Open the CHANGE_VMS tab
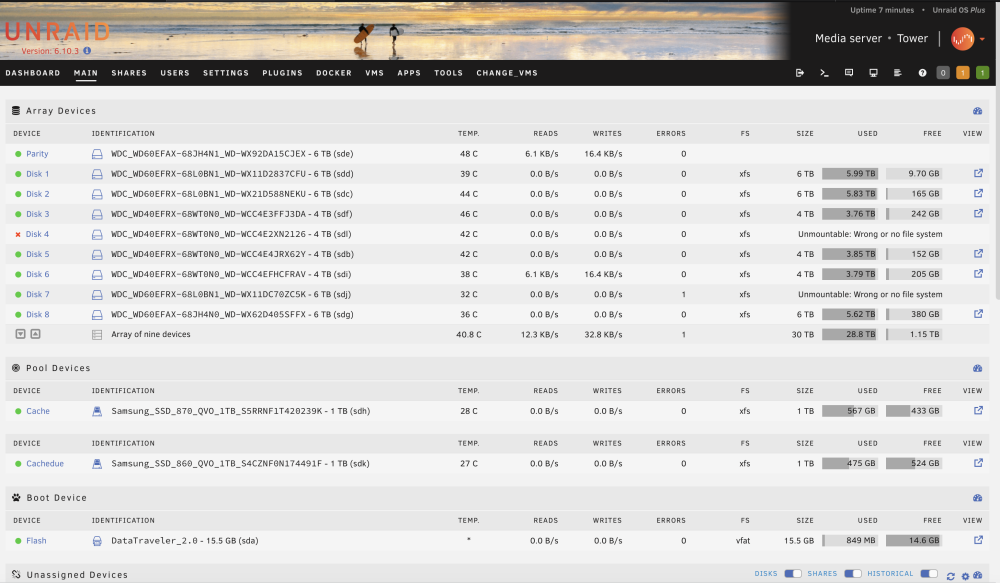 click(507, 73)
